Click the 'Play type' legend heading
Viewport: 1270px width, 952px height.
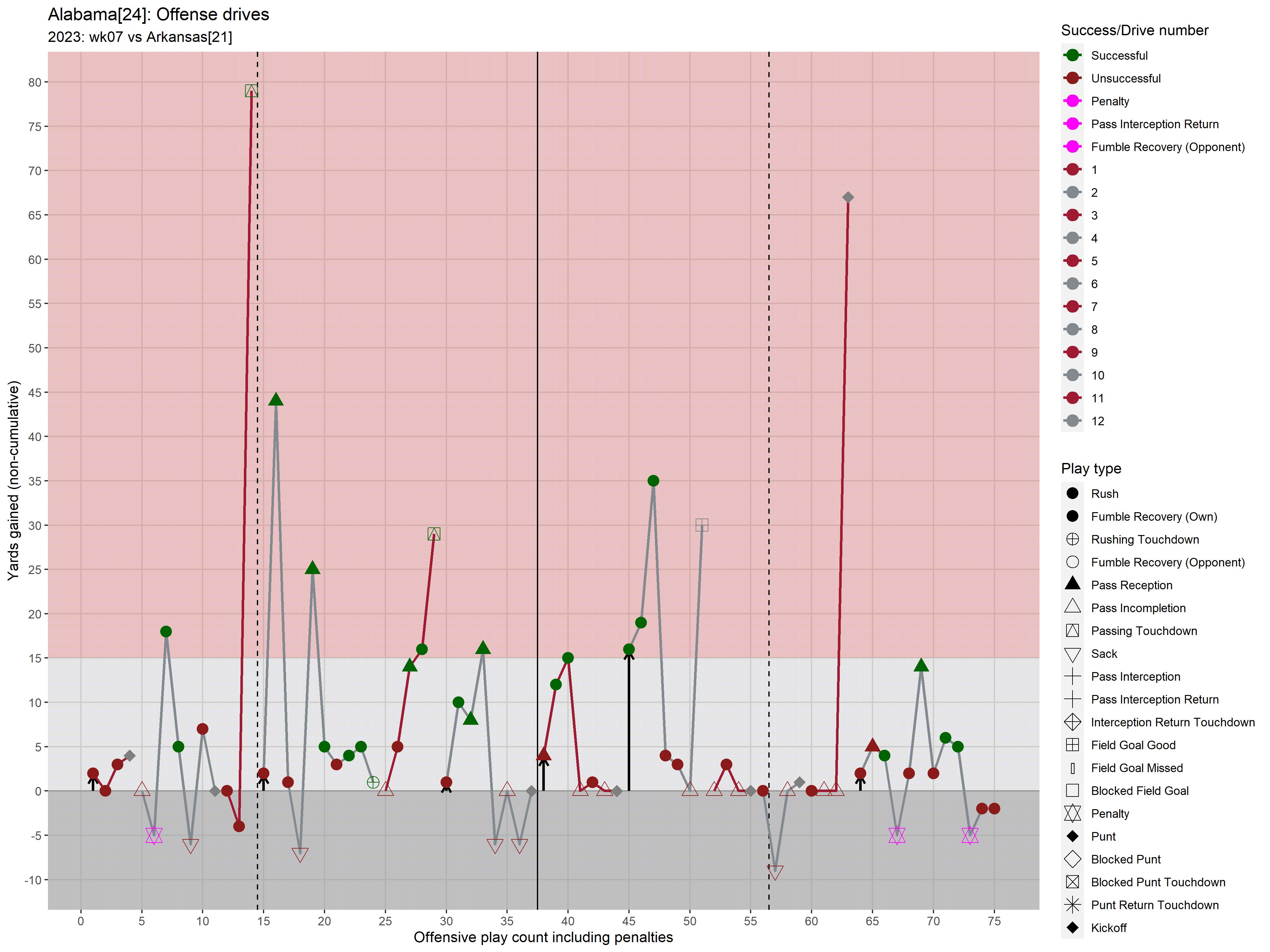pos(1091,468)
